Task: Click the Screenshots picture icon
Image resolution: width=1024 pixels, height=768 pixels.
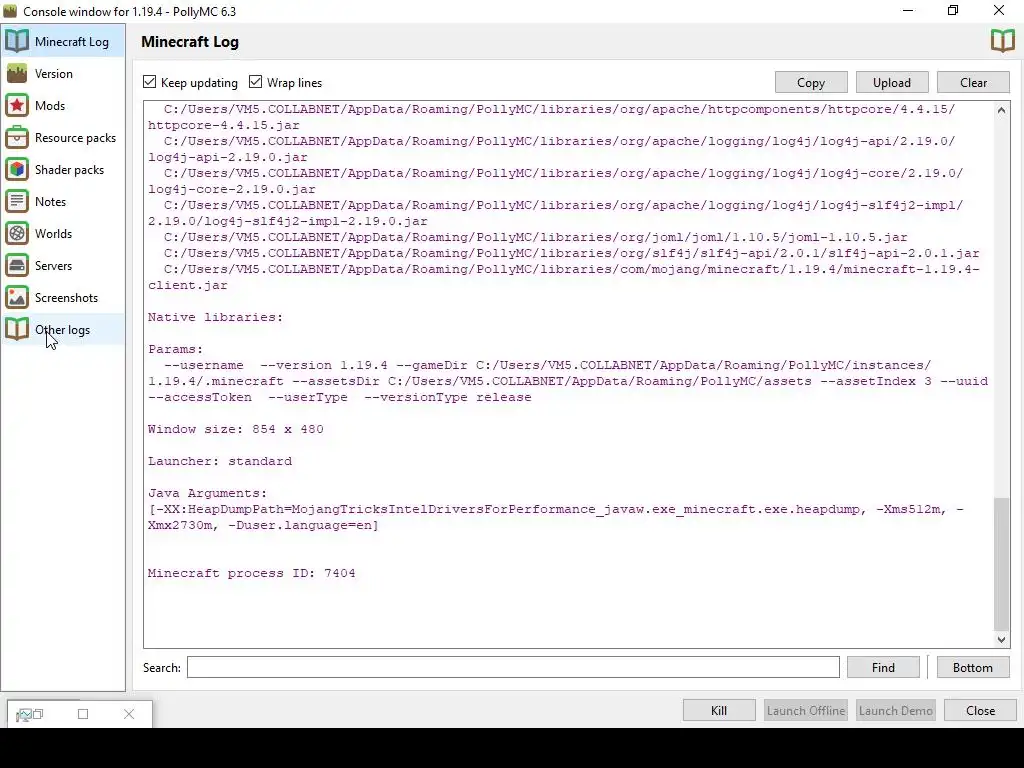Action: (x=17, y=297)
